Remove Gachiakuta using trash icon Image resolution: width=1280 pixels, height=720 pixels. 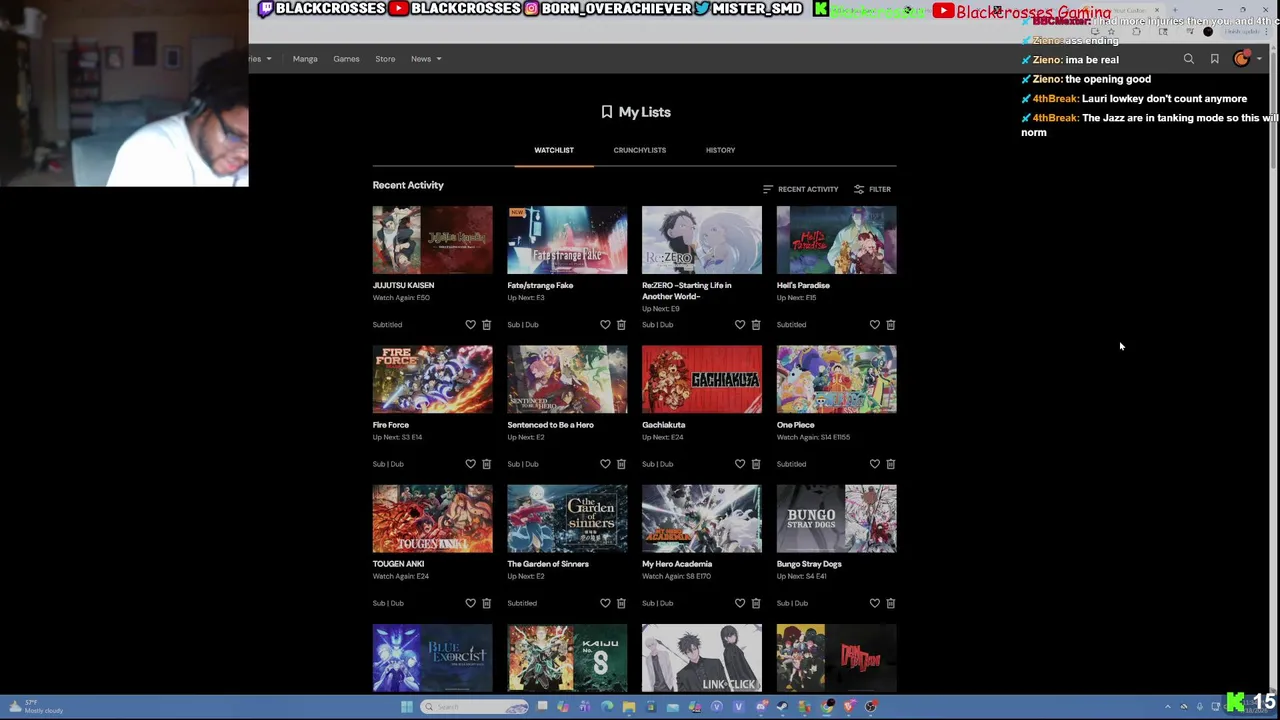[756, 464]
